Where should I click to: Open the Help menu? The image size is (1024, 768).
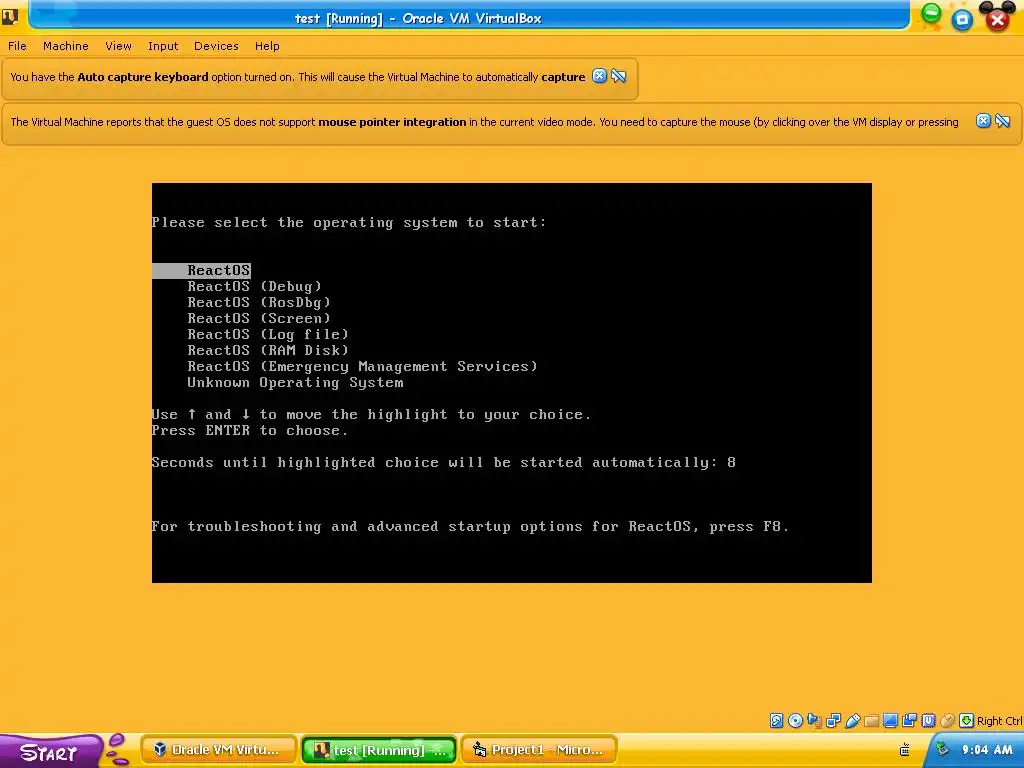coord(267,46)
